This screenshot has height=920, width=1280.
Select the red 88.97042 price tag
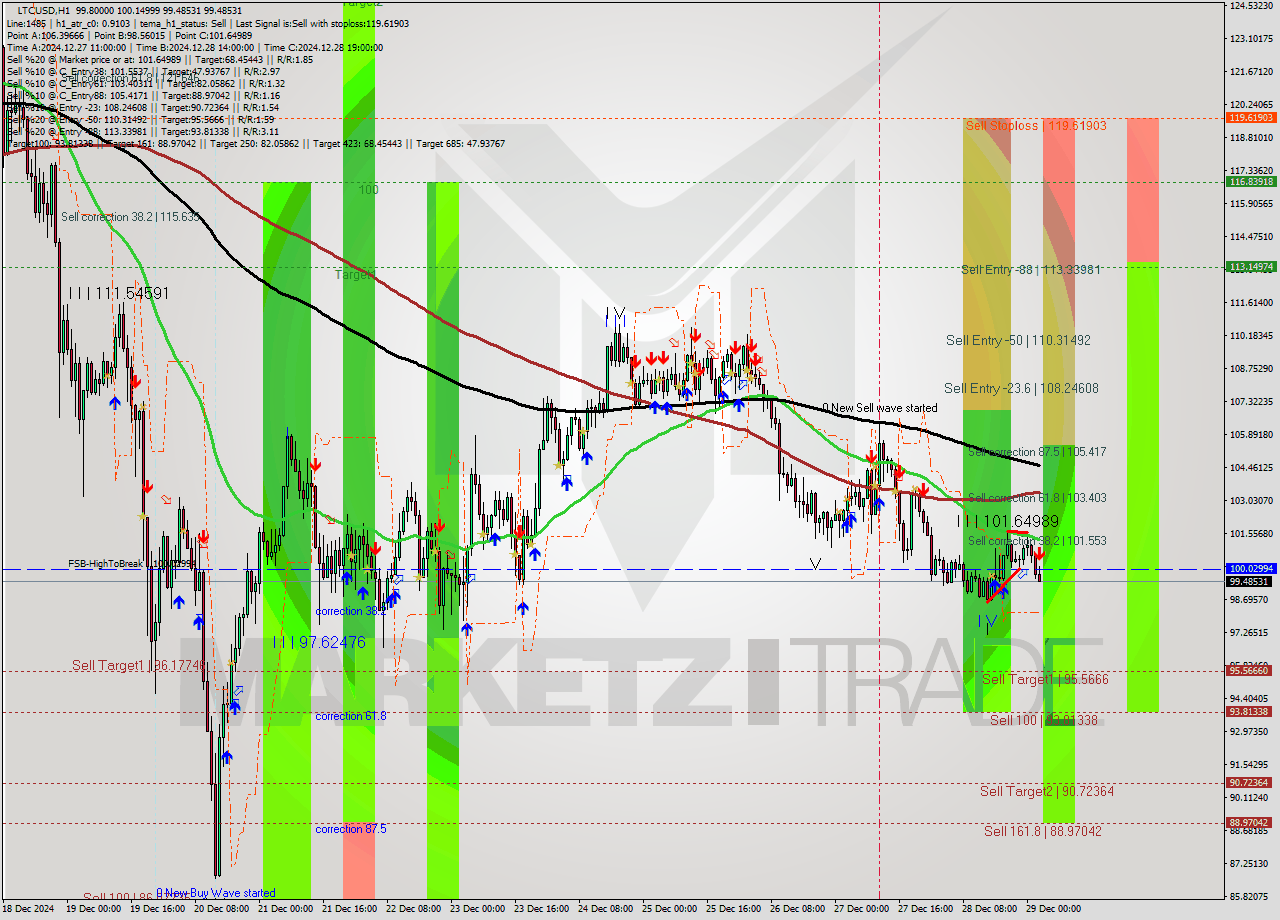[x=1250, y=823]
